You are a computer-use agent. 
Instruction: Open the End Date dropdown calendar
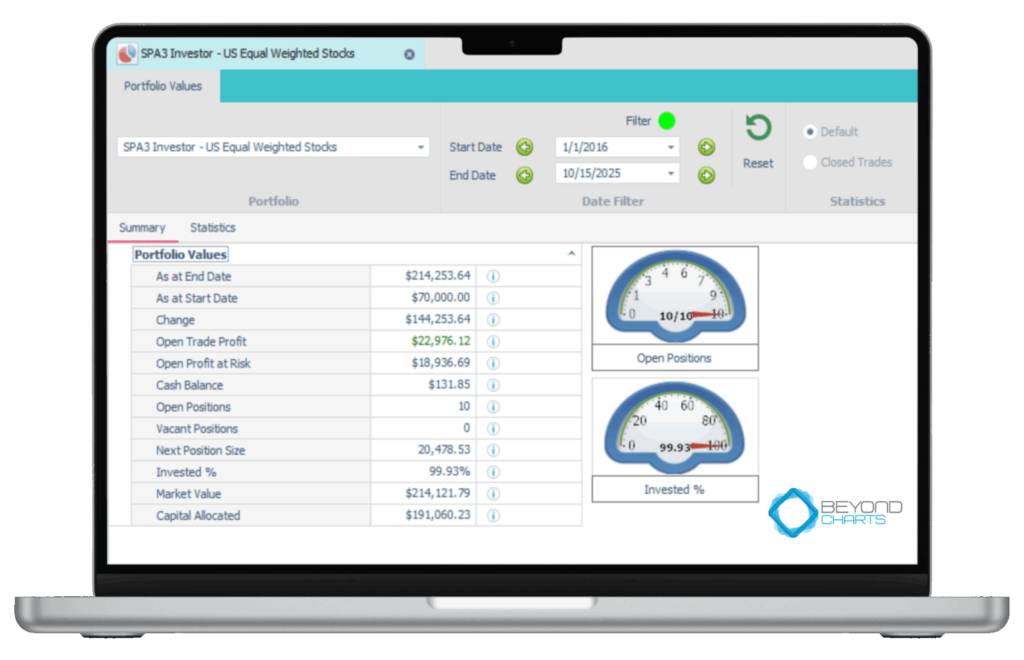[x=670, y=174]
